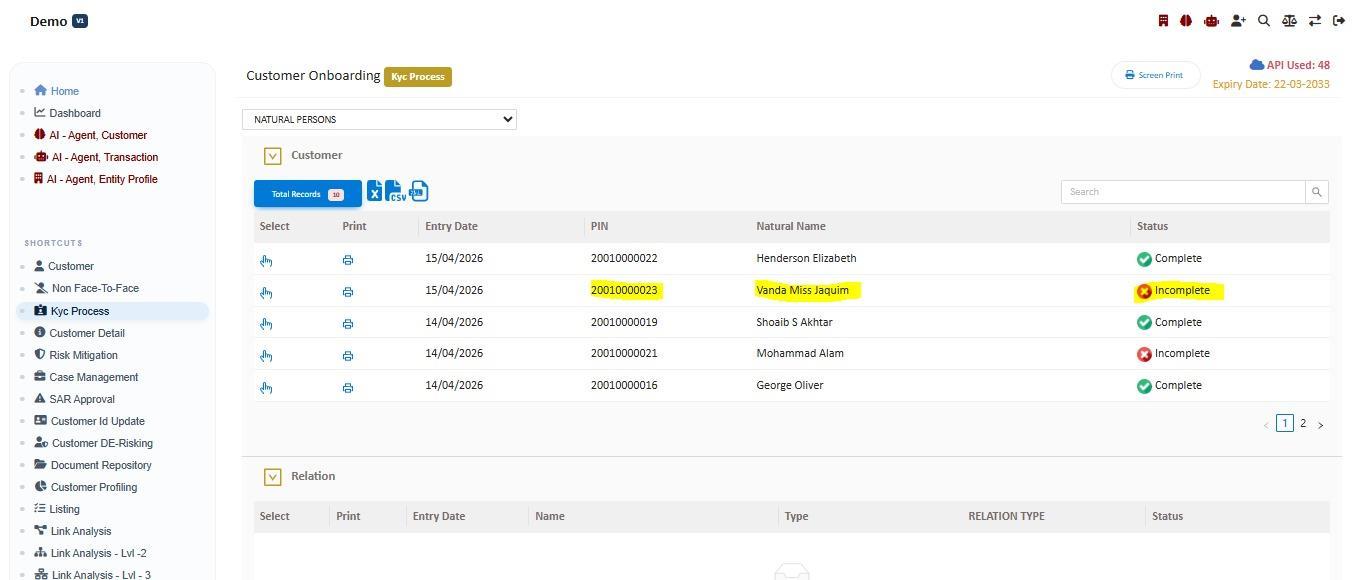Image resolution: width=1359 pixels, height=580 pixels.
Task: Select the Vanda Miss Jaquim row hand icon
Action: pyautogui.click(x=266, y=292)
